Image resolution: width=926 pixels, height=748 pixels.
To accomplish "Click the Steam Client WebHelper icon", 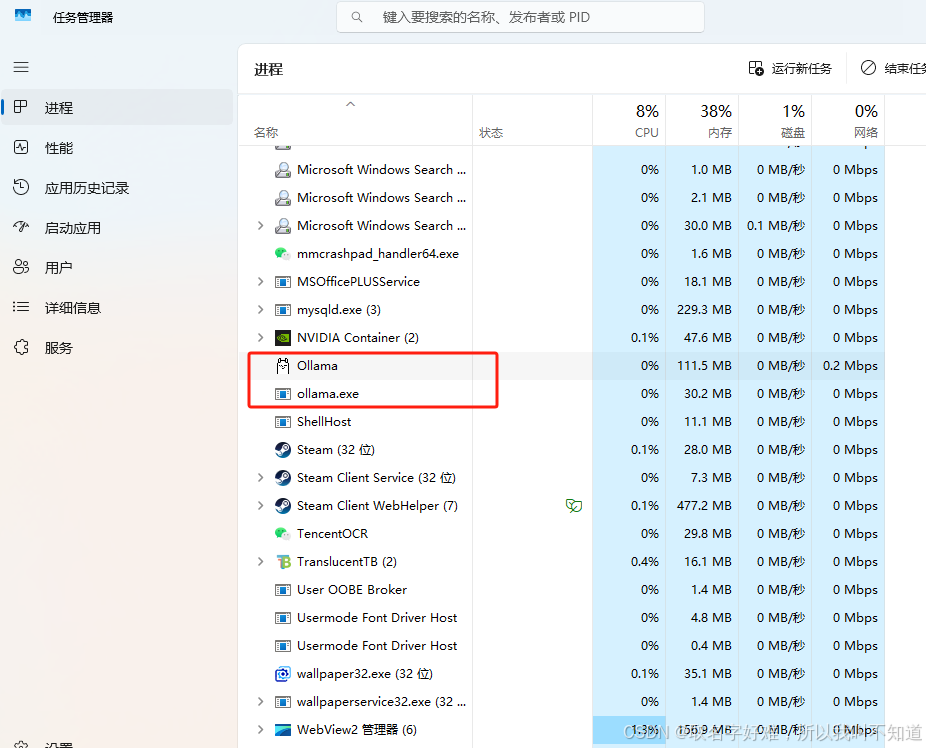I will (283, 506).
